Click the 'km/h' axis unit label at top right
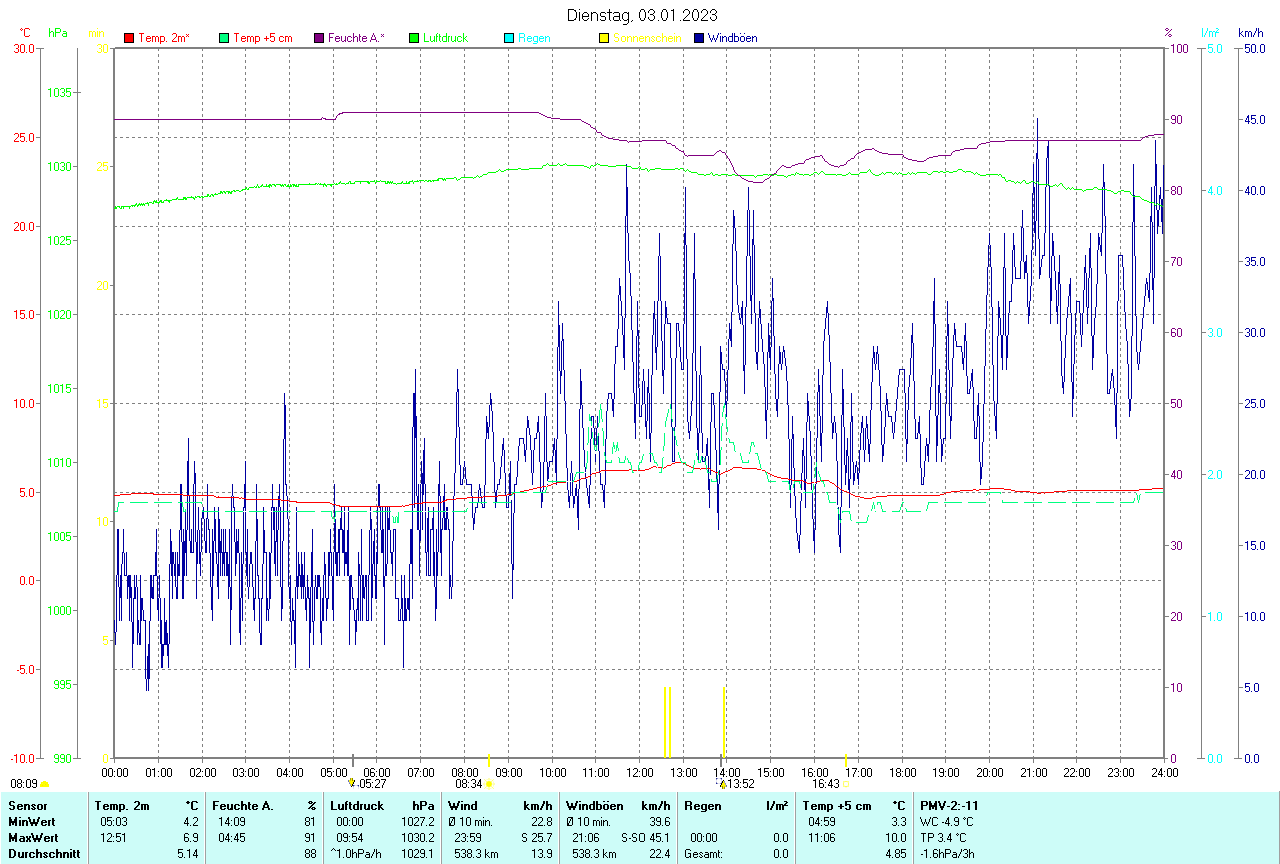 1250,33
